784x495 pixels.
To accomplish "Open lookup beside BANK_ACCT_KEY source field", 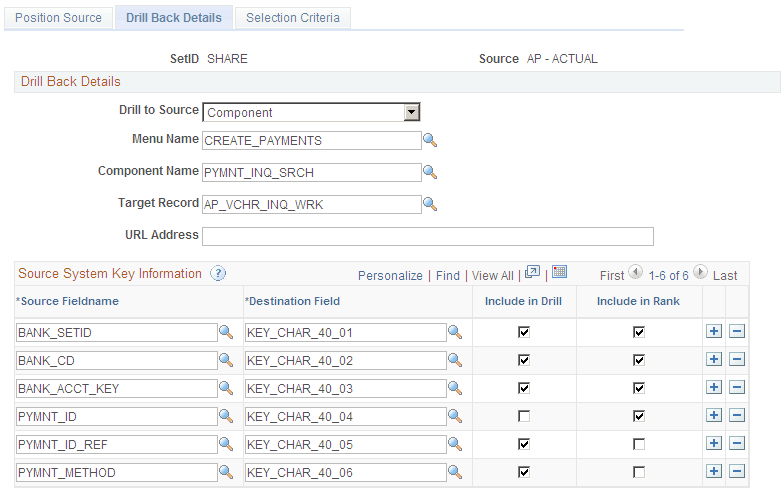I will coord(226,388).
